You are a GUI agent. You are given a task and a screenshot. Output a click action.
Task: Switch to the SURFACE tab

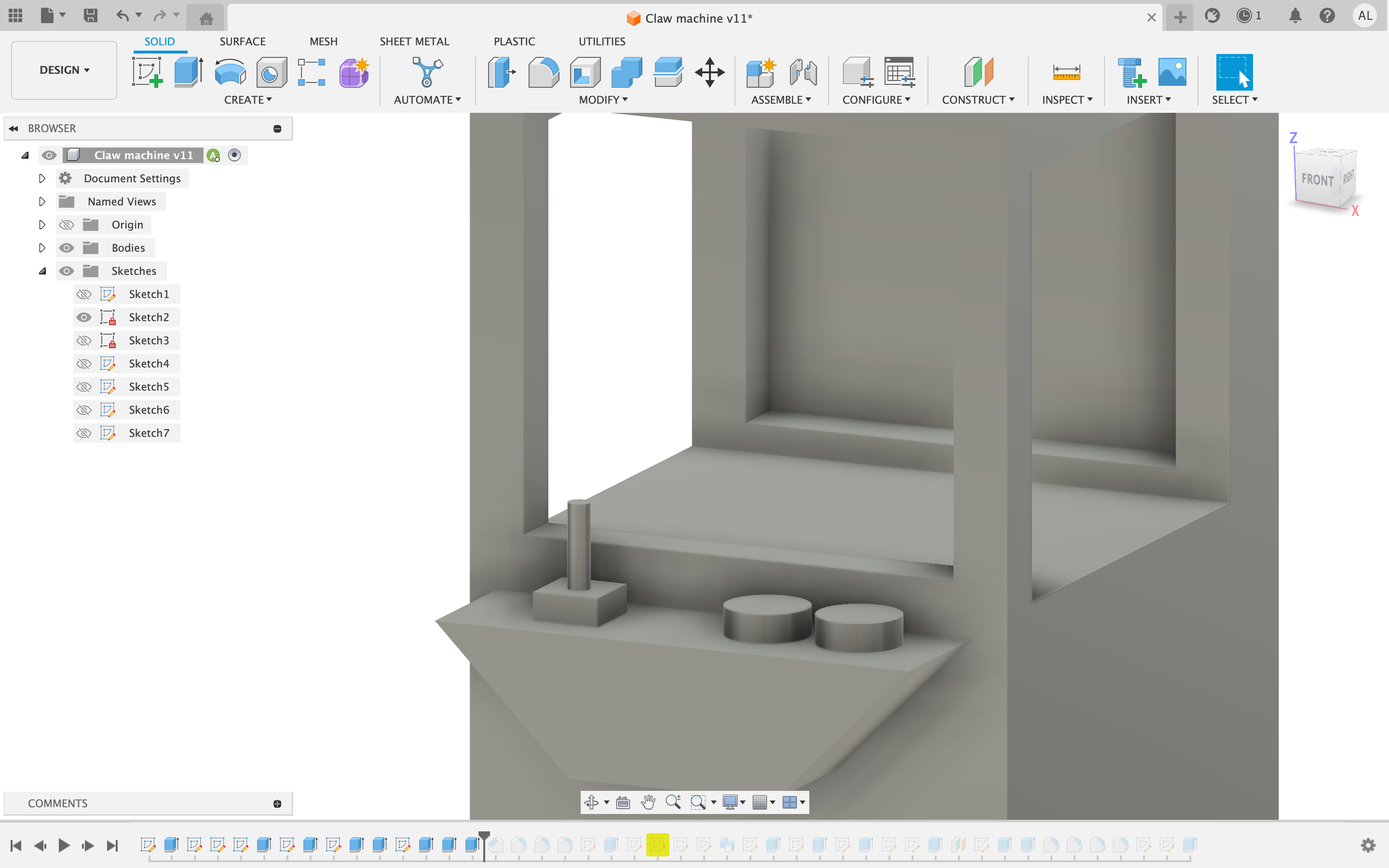pos(242,41)
